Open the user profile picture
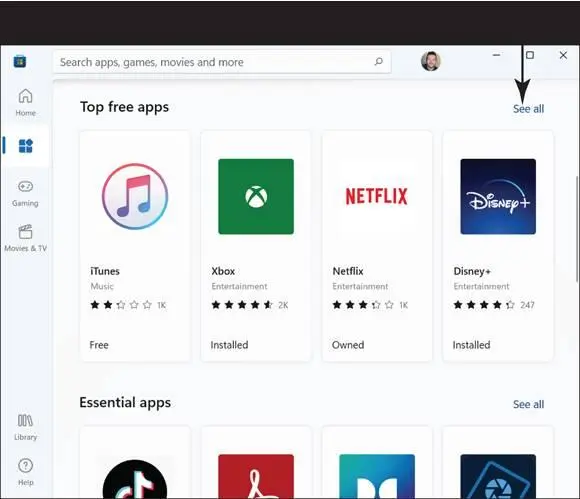580x499 pixels. pos(431,61)
